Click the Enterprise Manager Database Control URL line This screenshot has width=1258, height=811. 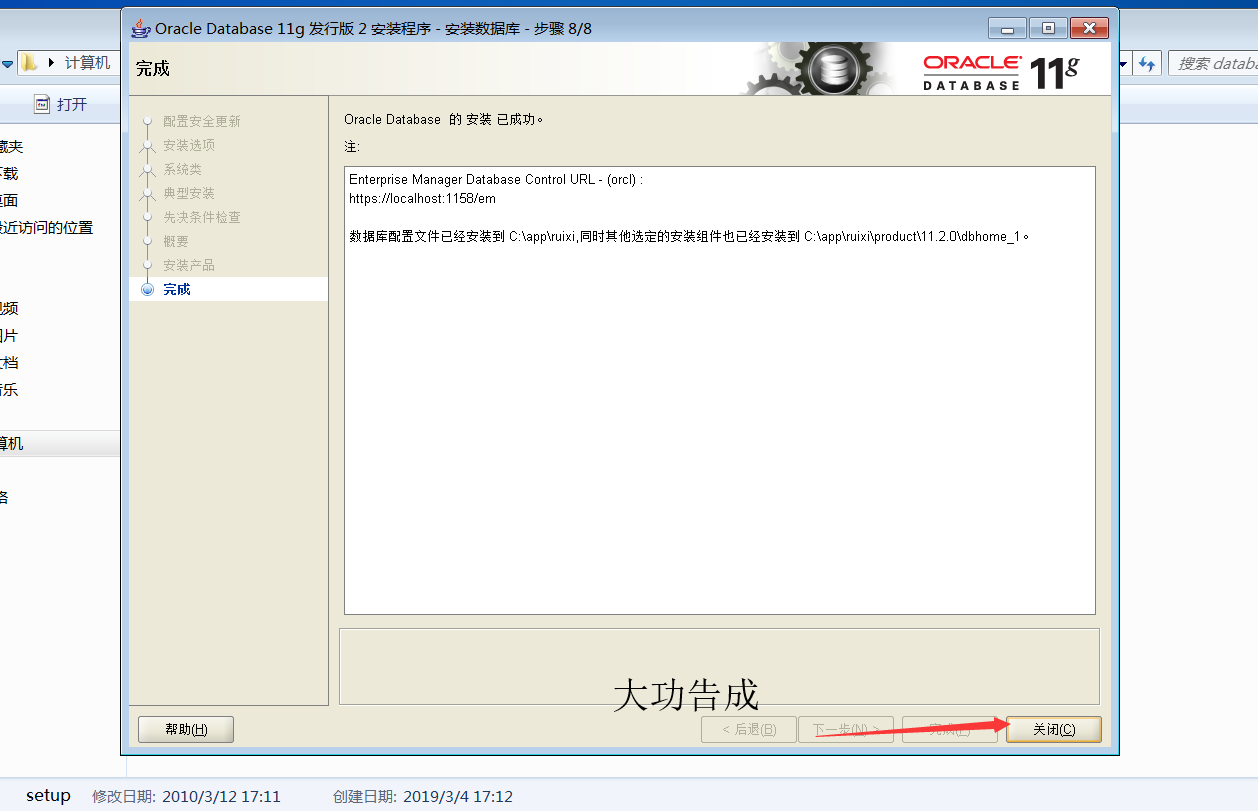(496, 179)
